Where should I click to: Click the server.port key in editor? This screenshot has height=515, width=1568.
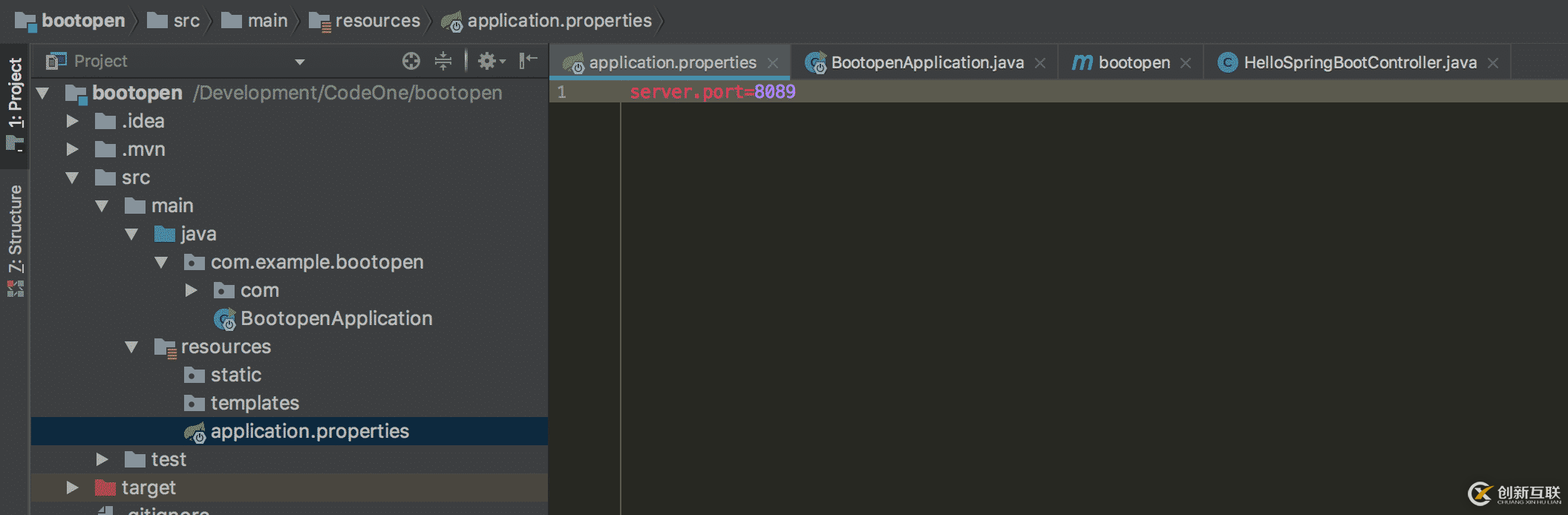tap(687, 92)
